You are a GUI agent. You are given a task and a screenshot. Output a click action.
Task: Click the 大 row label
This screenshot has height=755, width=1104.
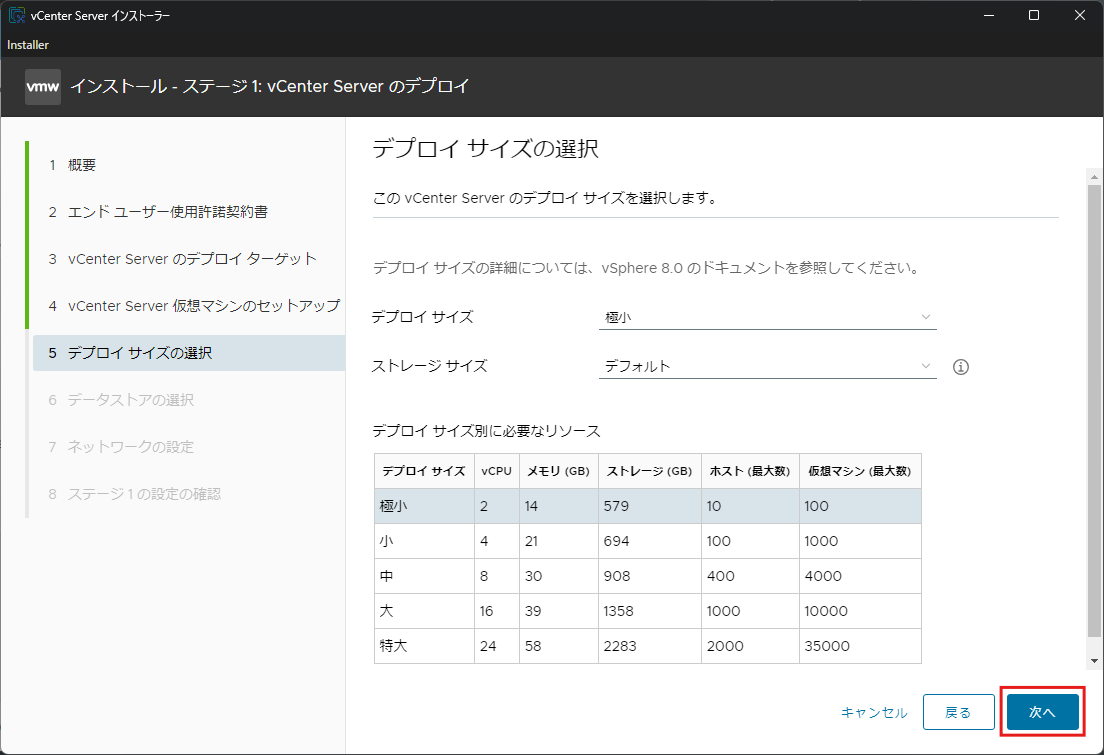tap(387, 611)
